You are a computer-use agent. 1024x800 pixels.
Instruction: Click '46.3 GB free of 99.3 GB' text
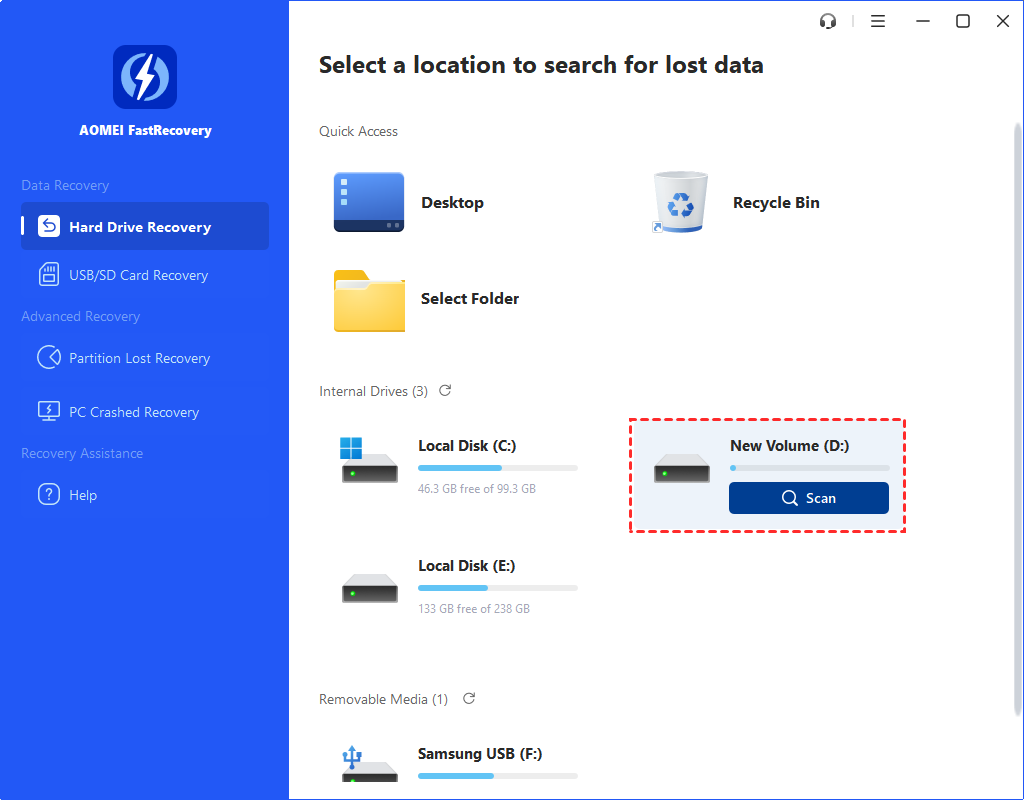477,488
